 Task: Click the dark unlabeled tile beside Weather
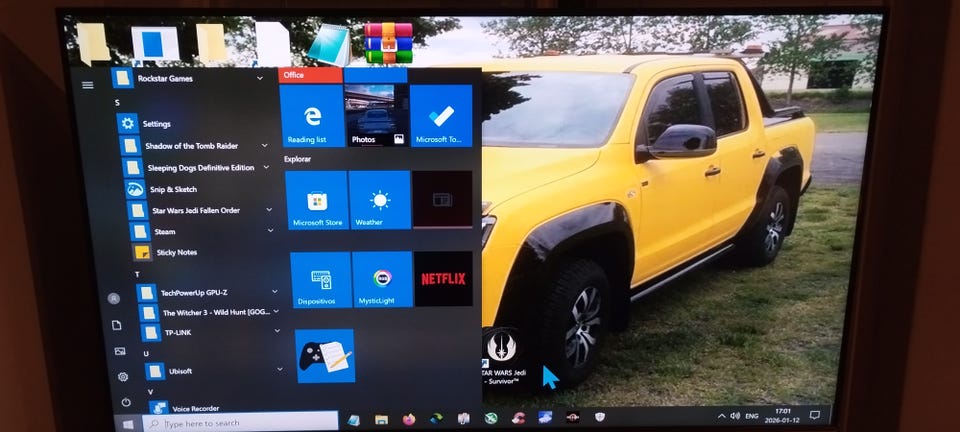tap(442, 199)
